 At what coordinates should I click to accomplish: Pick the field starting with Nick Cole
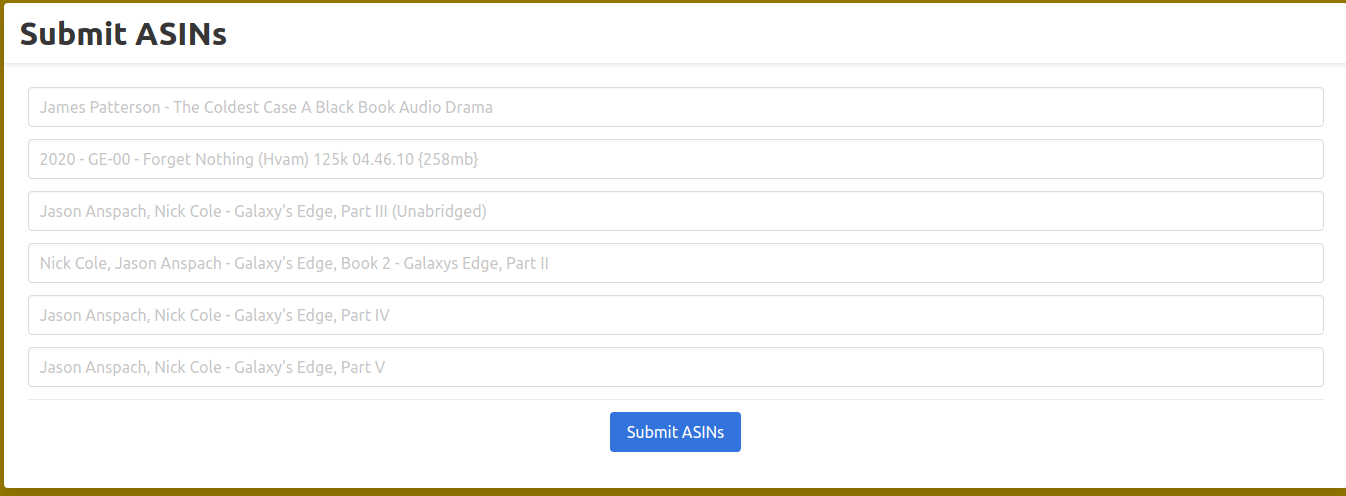676,263
